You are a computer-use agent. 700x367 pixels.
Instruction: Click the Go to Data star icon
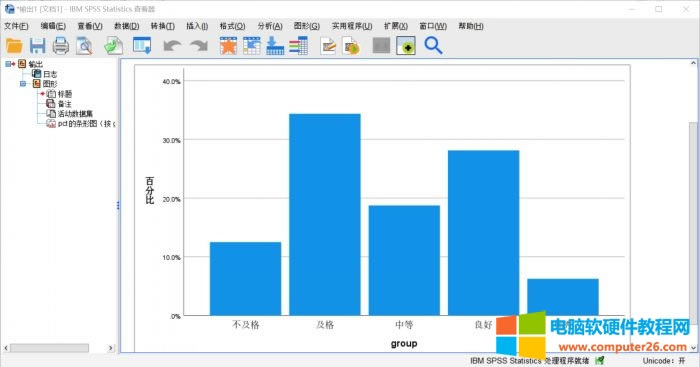click(x=228, y=46)
